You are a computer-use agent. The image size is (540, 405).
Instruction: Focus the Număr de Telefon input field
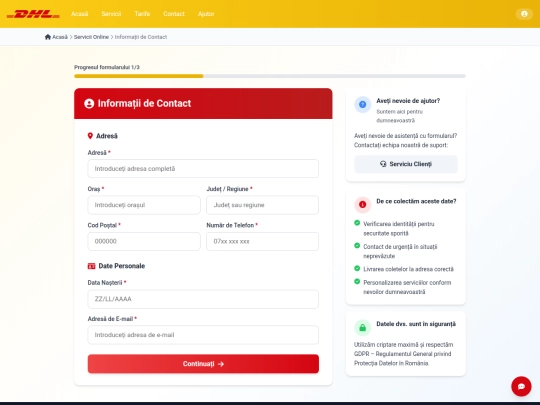click(x=262, y=241)
